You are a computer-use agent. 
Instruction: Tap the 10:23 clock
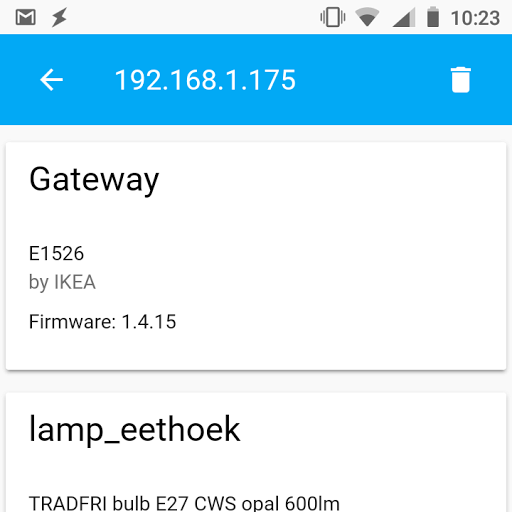pos(475,18)
